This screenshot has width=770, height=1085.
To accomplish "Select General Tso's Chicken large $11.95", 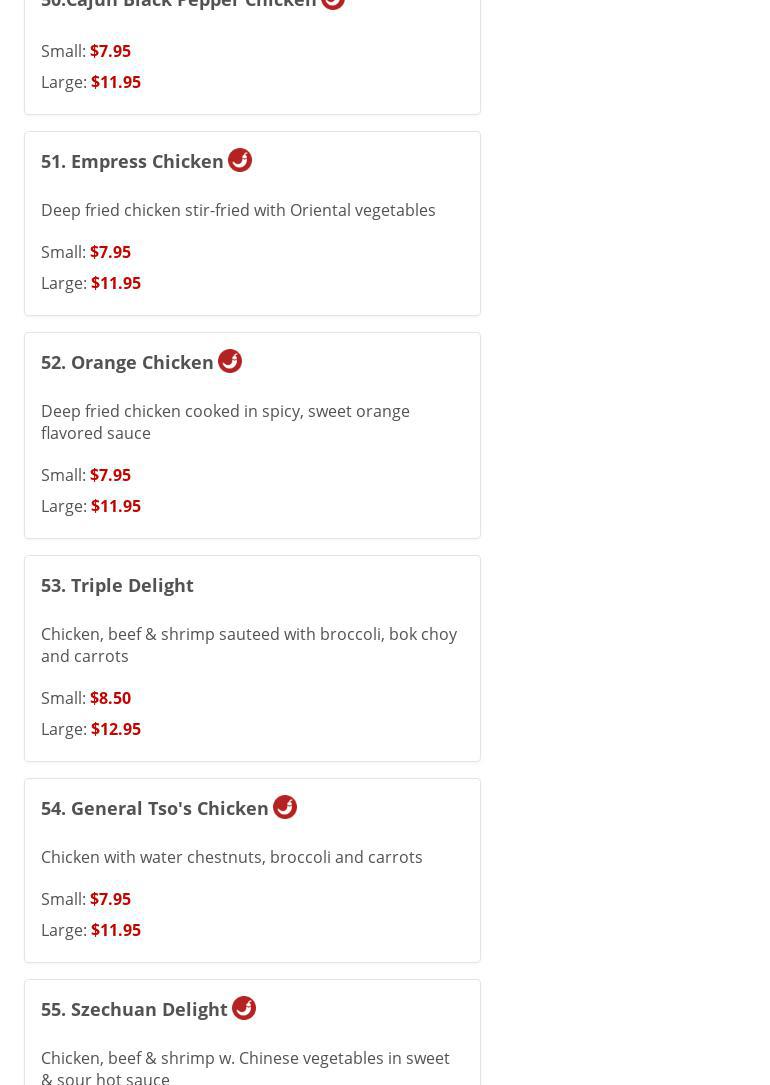I will [x=115, y=930].
